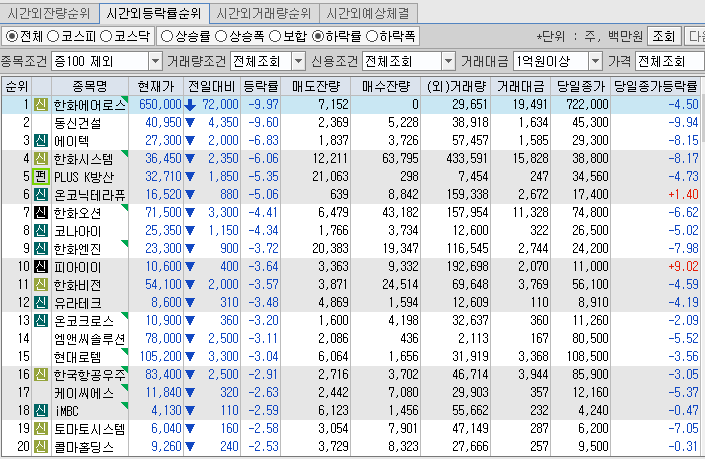This screenshot has height=459, width=705.
Task: Open the 거래량조건 dropdown
Action: 298,61
